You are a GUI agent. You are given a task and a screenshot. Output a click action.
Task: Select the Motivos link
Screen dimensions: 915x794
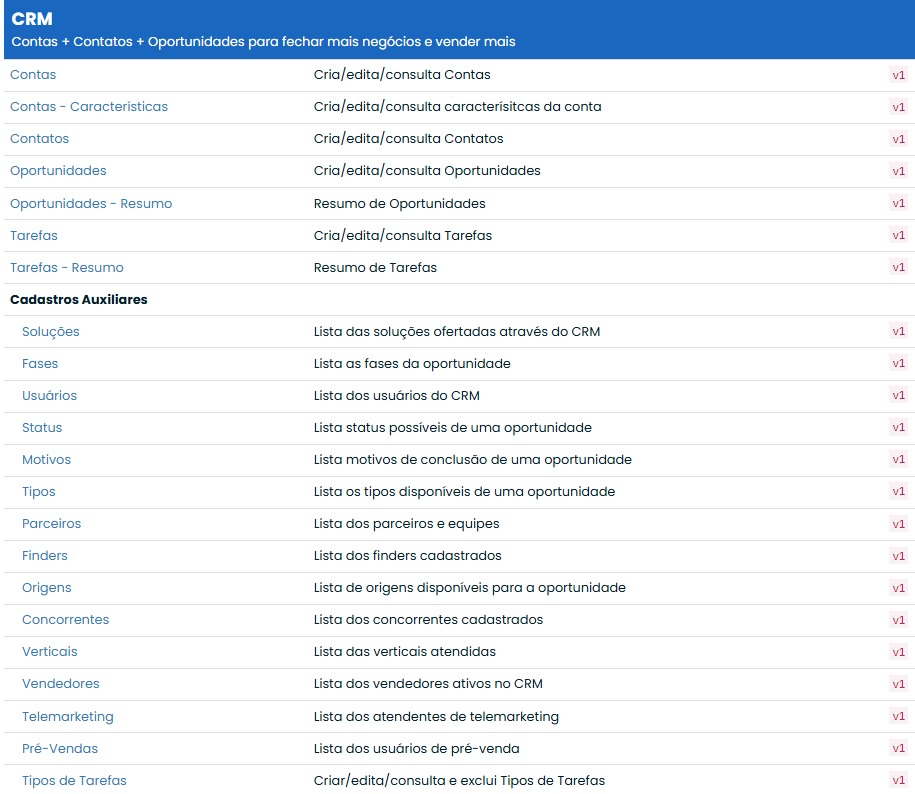[46, 460]
